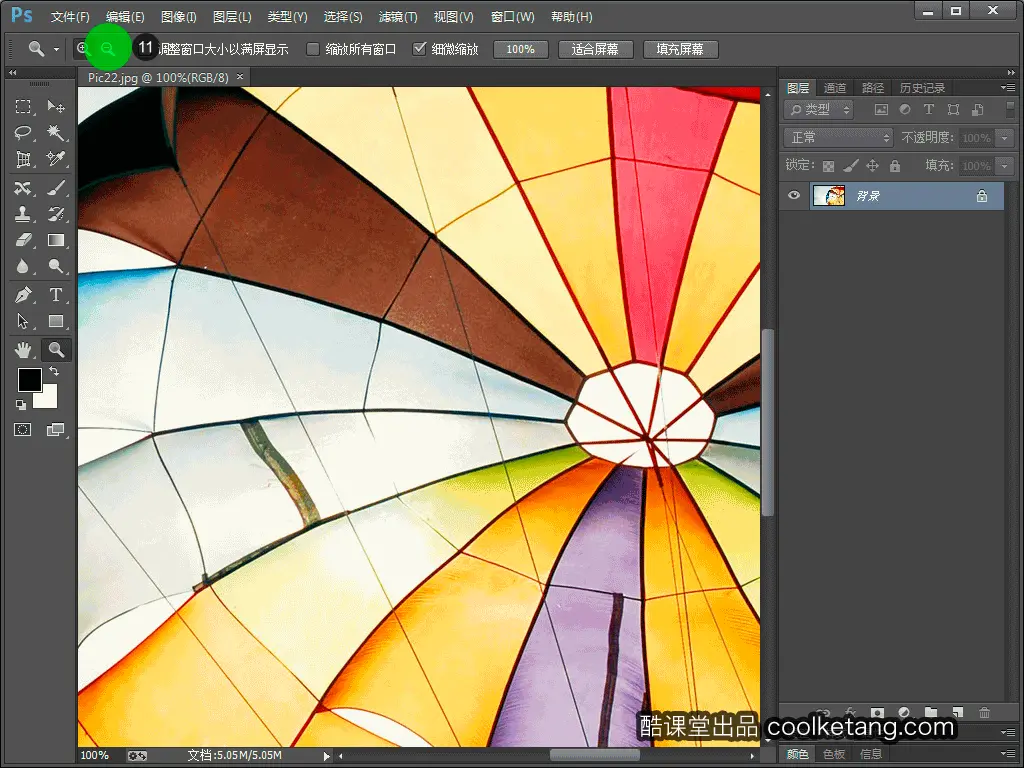Open the 滤镜(T) menu

point(398,17)
